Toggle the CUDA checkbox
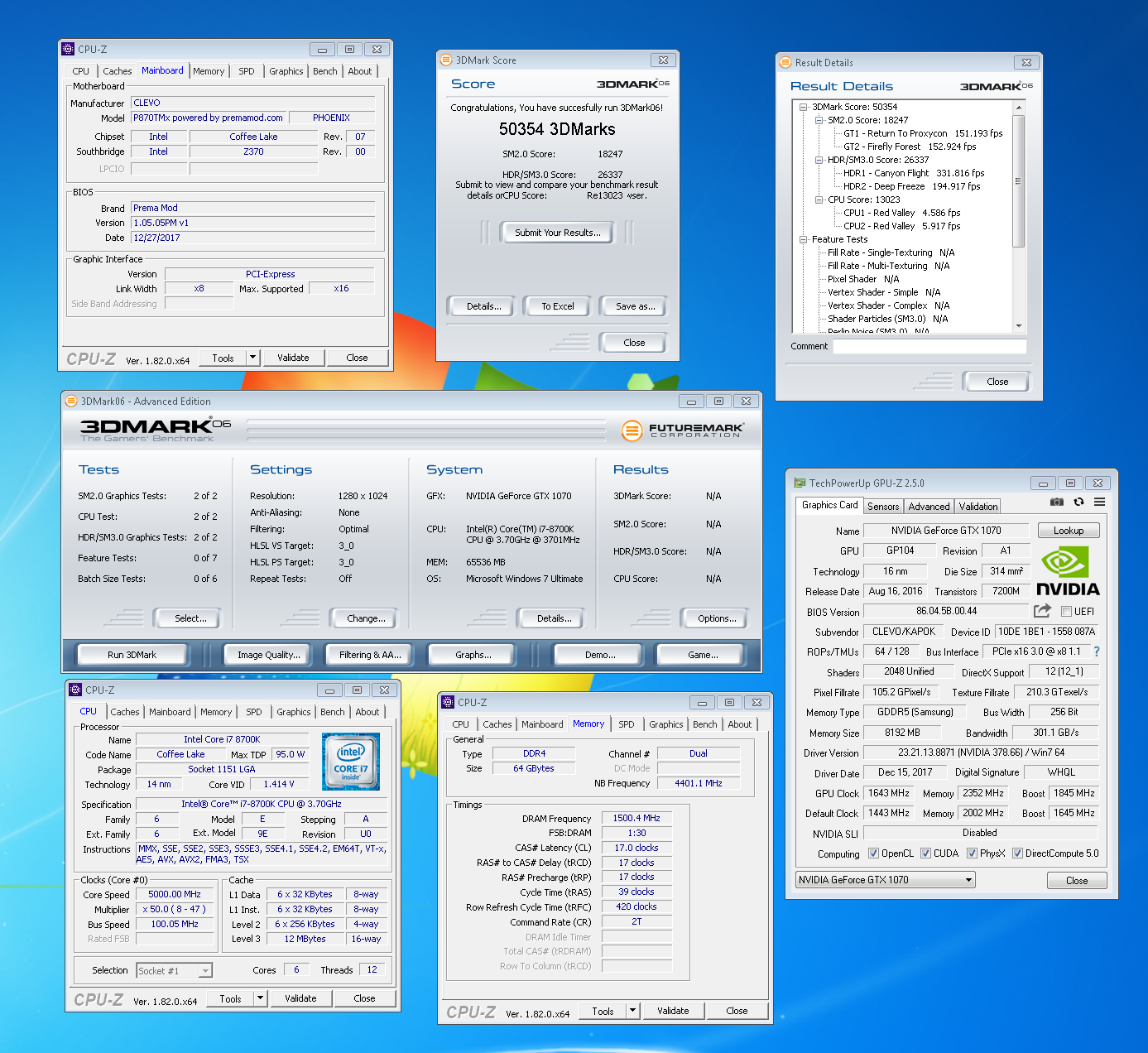 (x=925, y=853)
